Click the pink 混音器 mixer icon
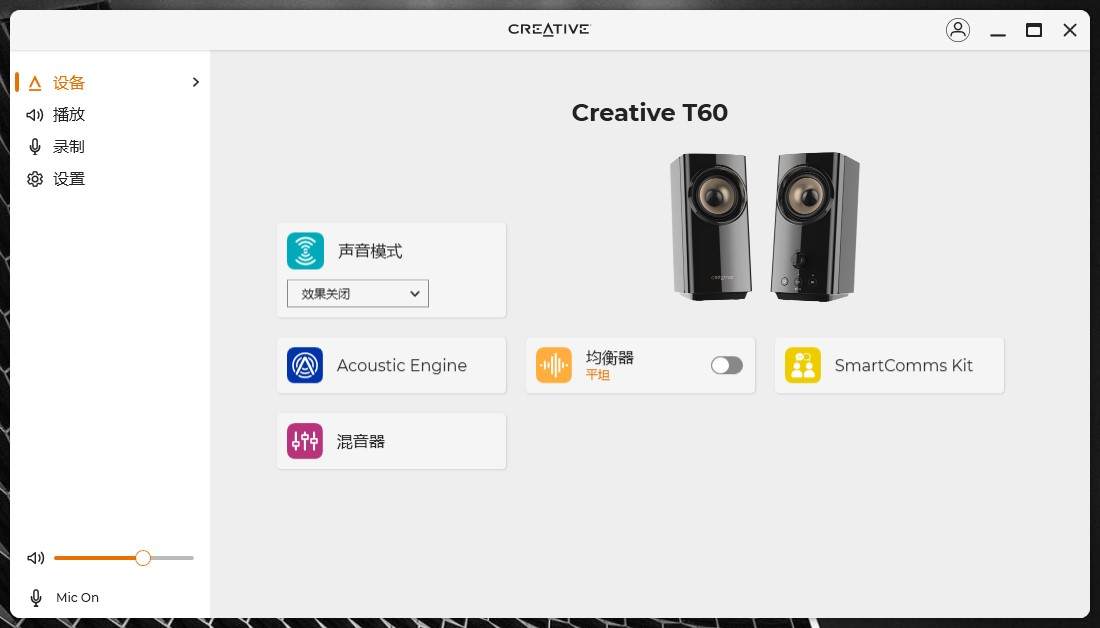The image size is (1100, 628). pos(305,441)
